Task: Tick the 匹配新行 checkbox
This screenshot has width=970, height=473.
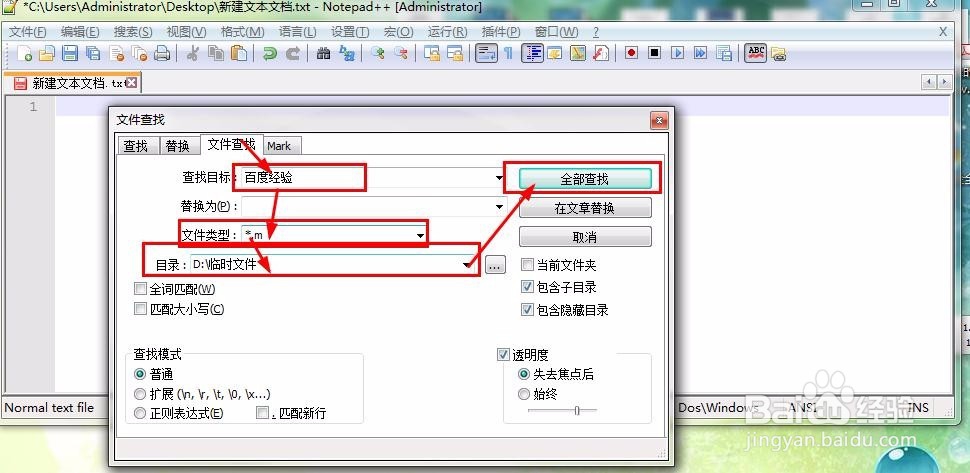Action: (262, 412)
